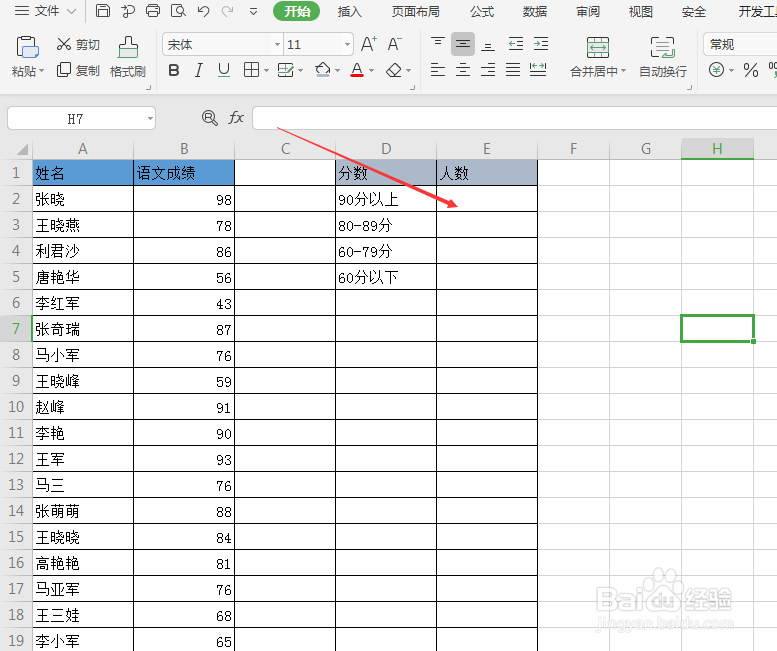This screenshot has width=777, height=651.
Task: Apply the fill color bucket
Action: click(x=323, y=70)
